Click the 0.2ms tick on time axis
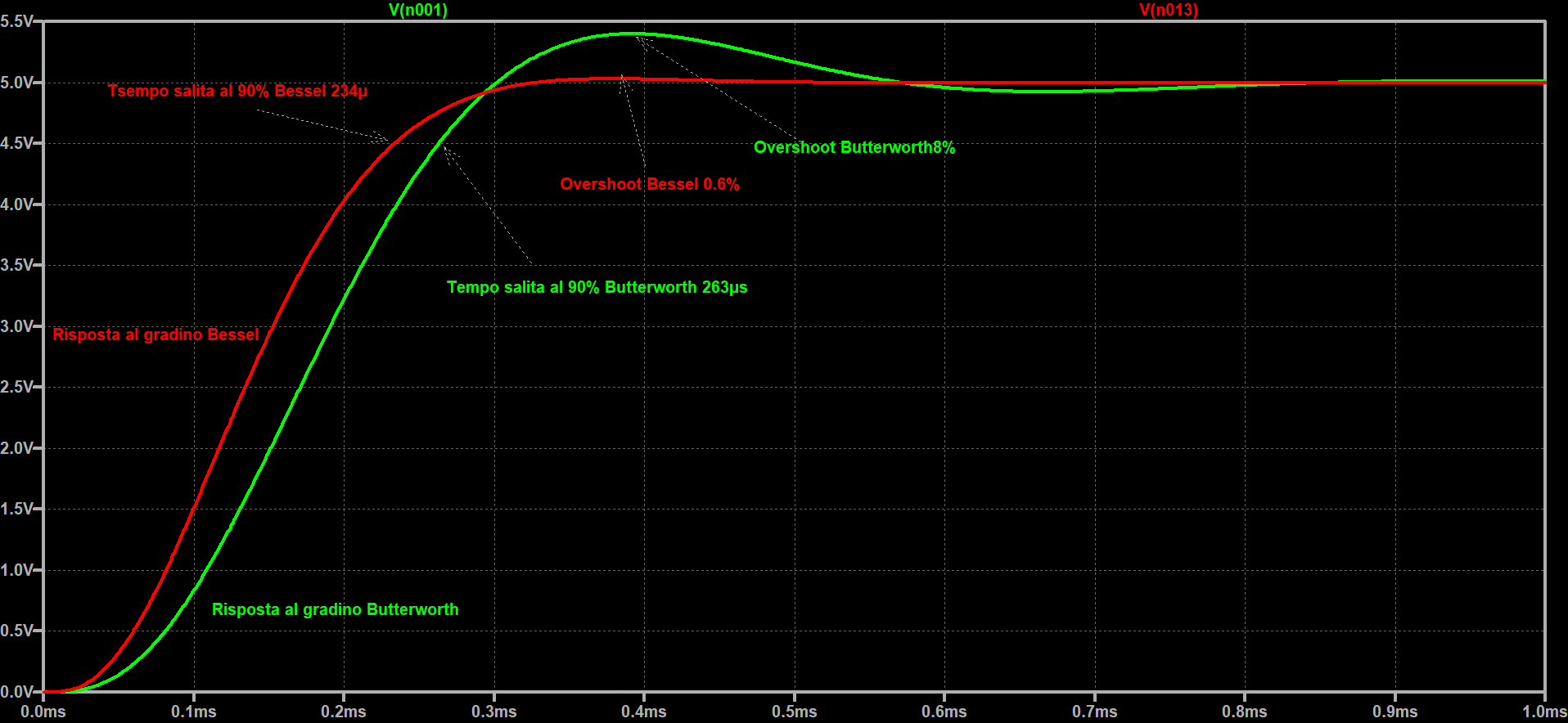 pos(344,712)
